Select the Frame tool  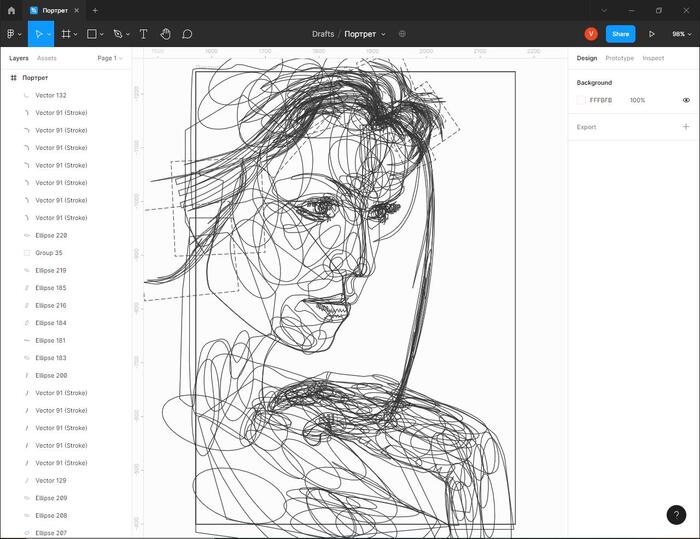pyautogui.click(x=66, y=34)
